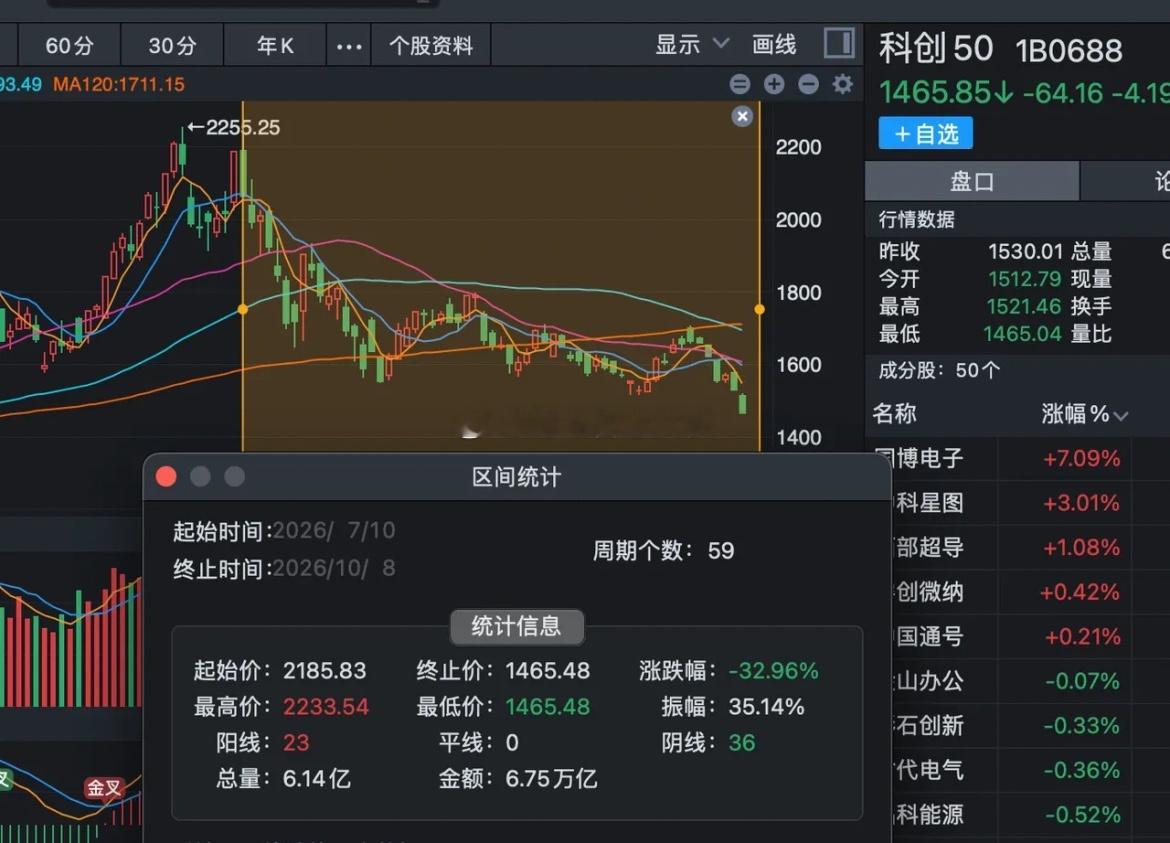Image resolution: width=1170 pixels, height=843 pixels.
Task: Click the 最高 value 1521.46
Action: (1024, 307)
